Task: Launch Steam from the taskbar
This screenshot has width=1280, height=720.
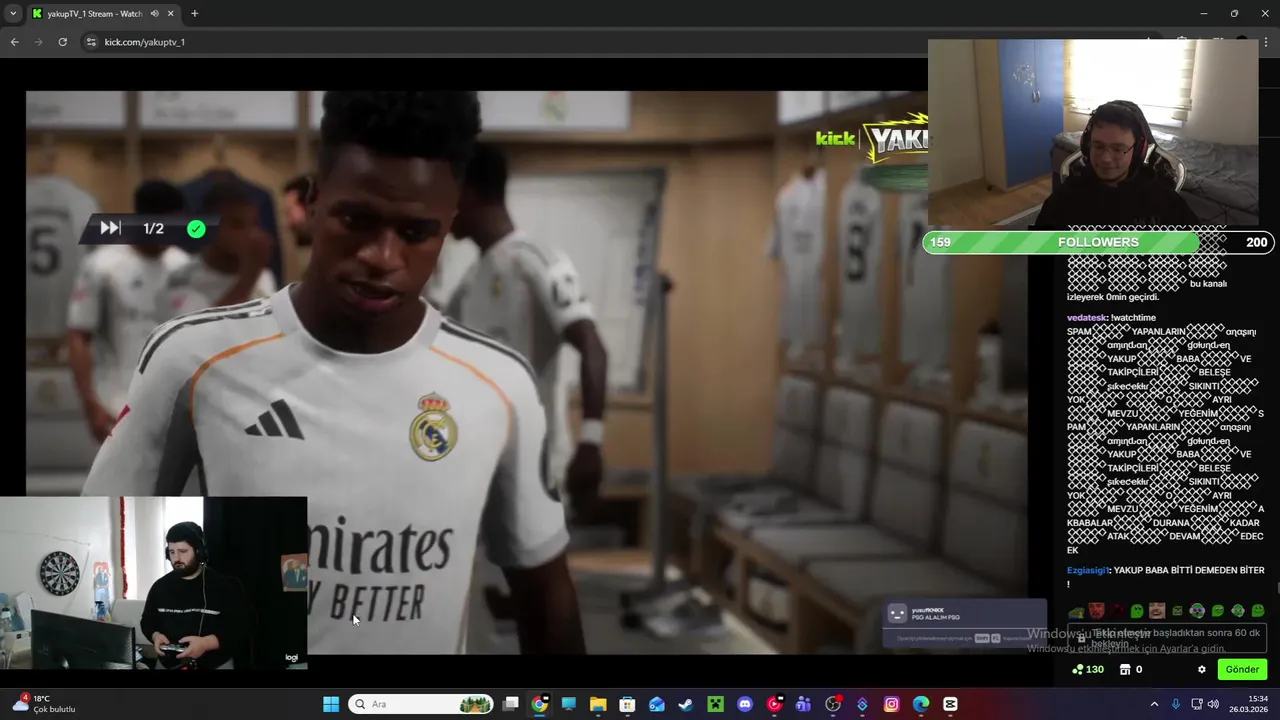Action: click(x=685, y=704)
